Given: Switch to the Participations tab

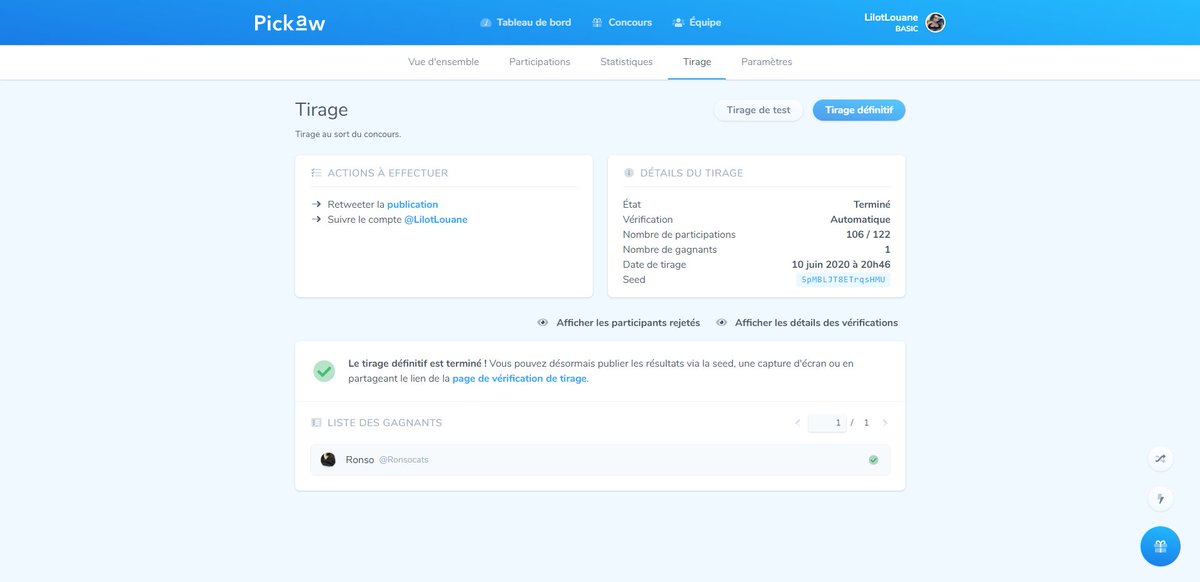Looking at the screenshot, I should tap(540, 62).
